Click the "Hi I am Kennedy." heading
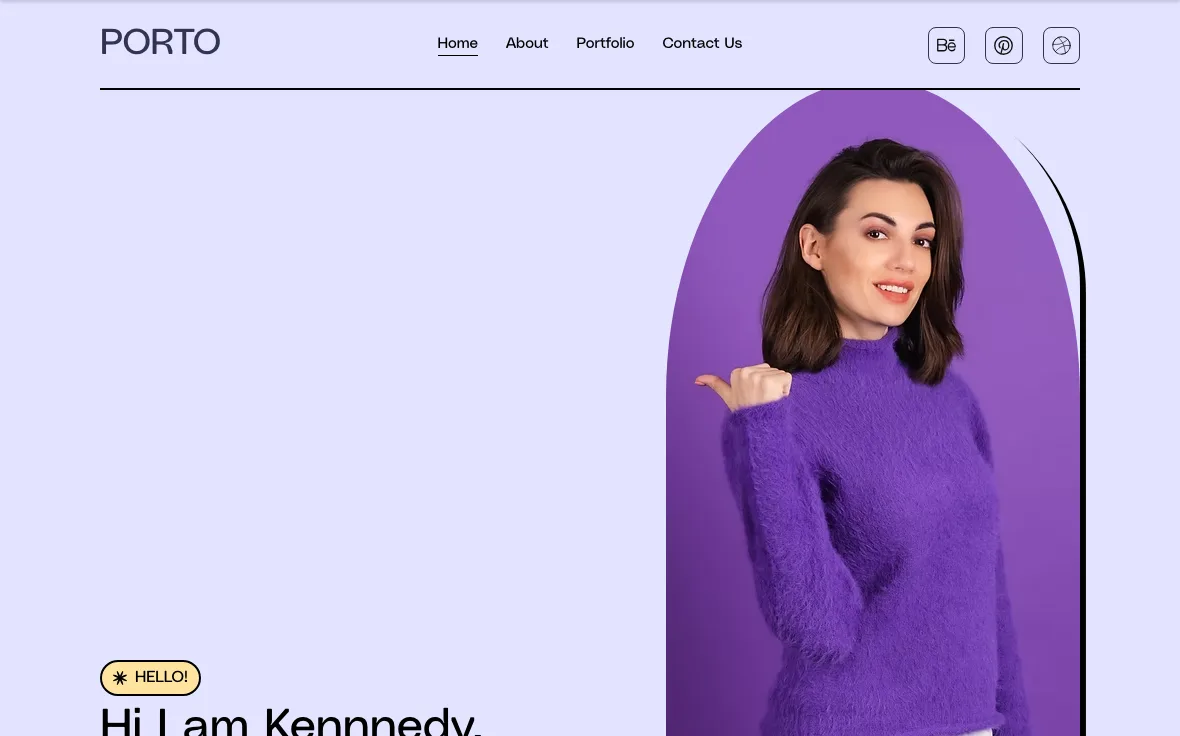1180x736 pixels. 290,721
